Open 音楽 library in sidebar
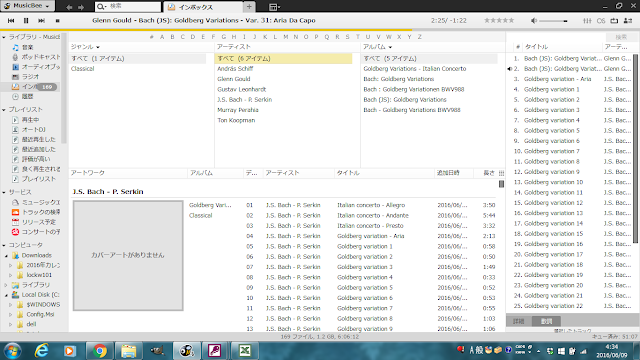640x360 pixels. pyautogui.click(x=27, y=47)
